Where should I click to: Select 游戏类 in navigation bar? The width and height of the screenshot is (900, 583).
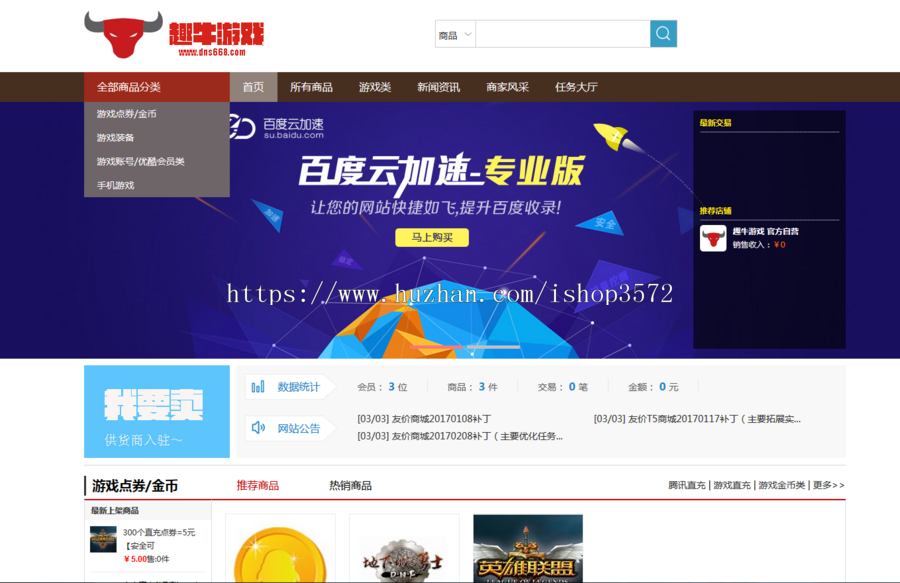click(x=375, y=87)
